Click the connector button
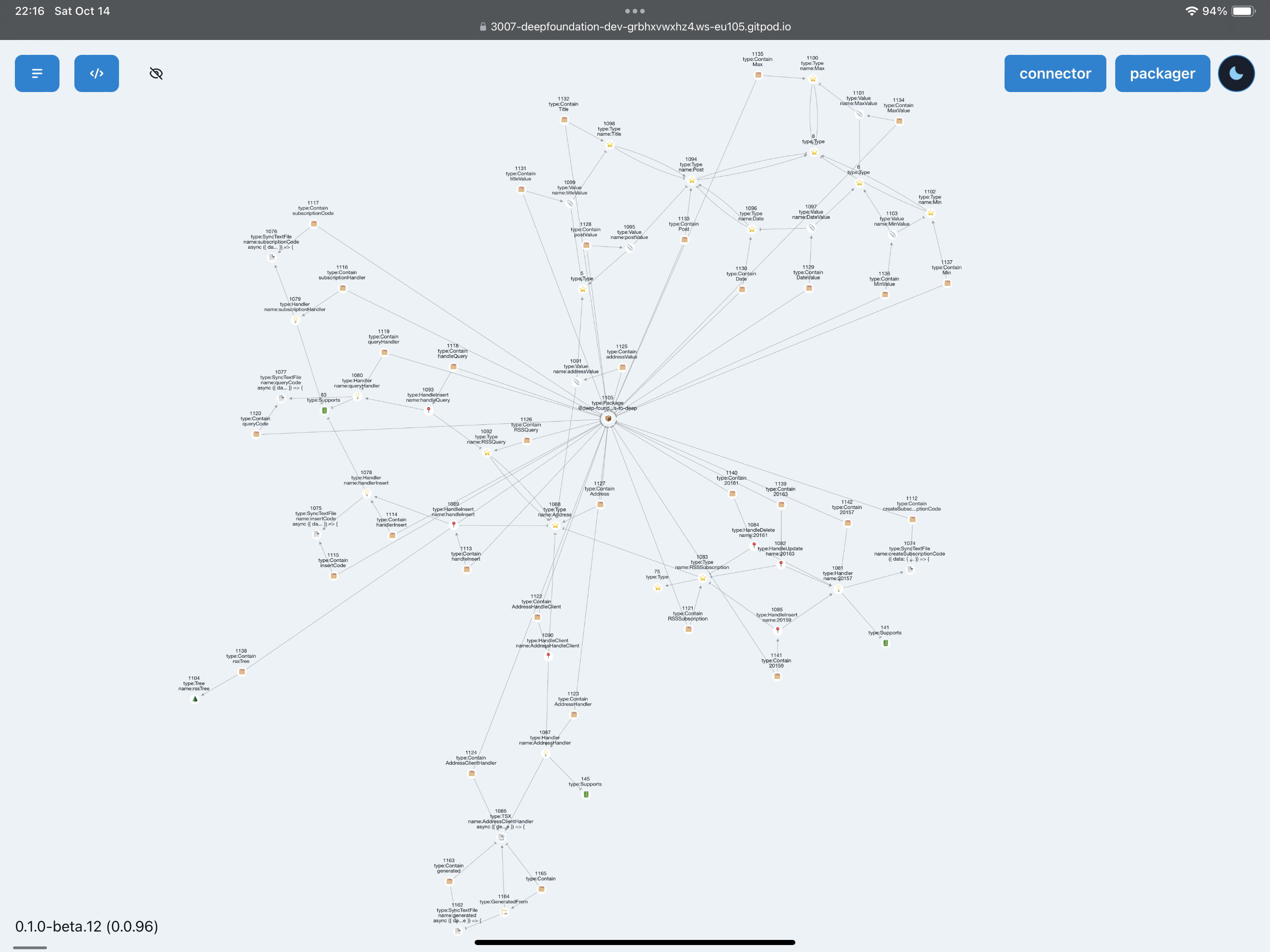1270x952 pixels. (1055, 73)
